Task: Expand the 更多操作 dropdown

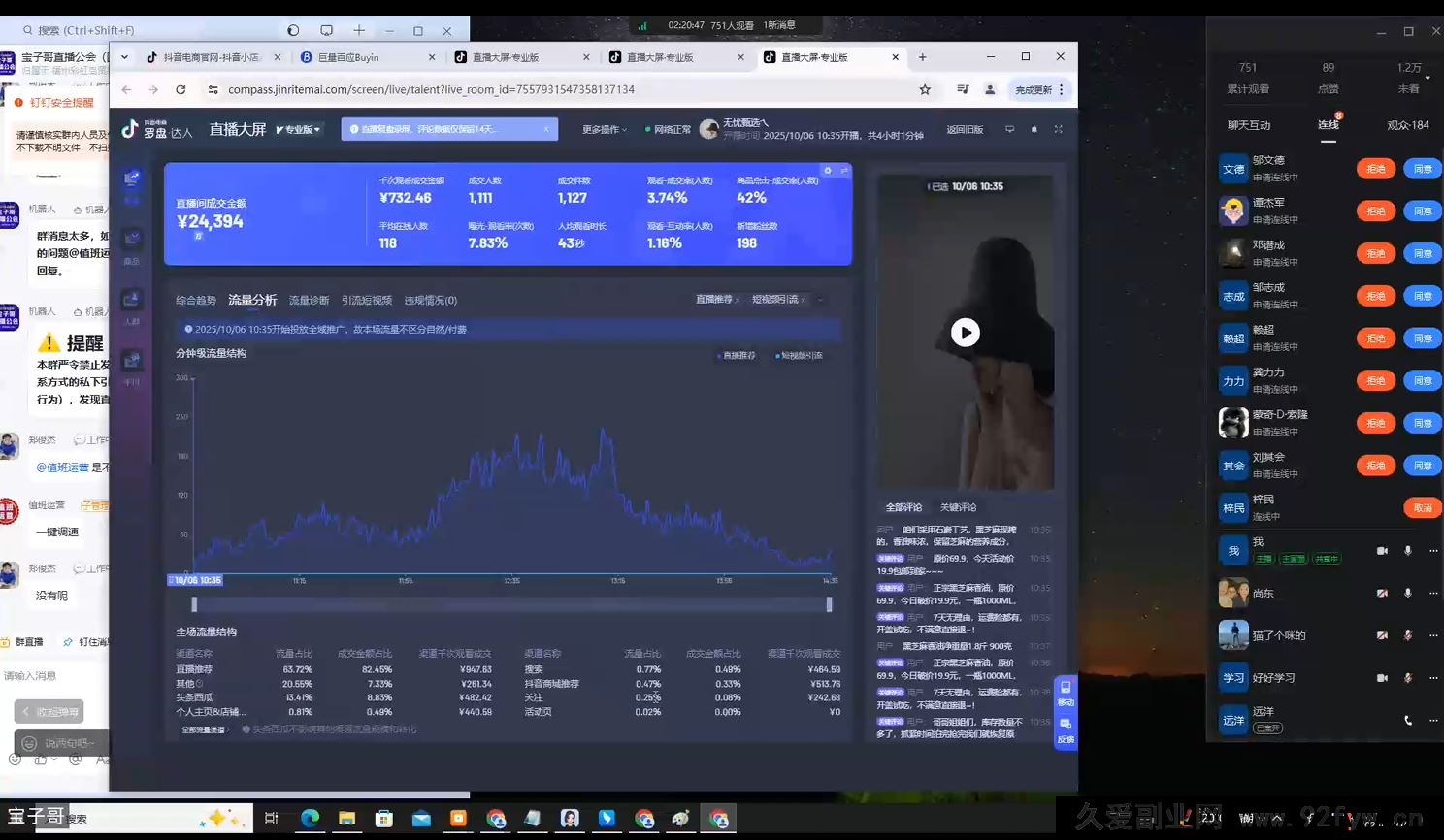Action: [604, 129]
